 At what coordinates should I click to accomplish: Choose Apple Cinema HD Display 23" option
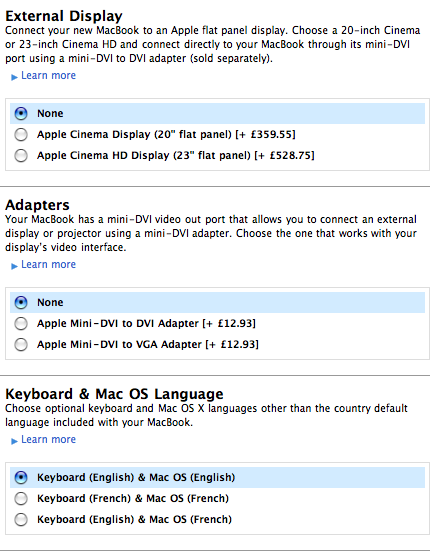[x=21, y=155]
